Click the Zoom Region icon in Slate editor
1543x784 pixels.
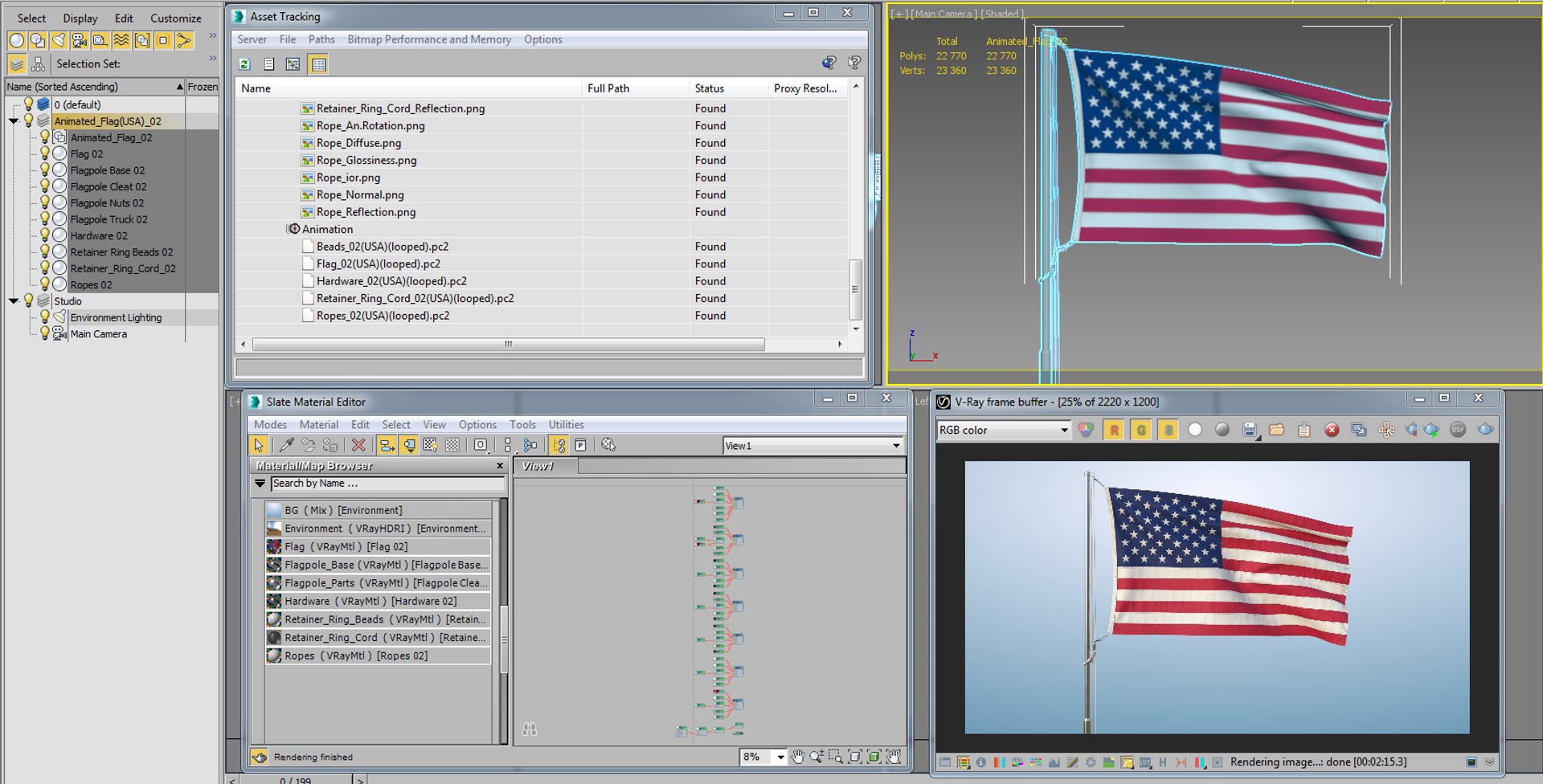(836, 757)
